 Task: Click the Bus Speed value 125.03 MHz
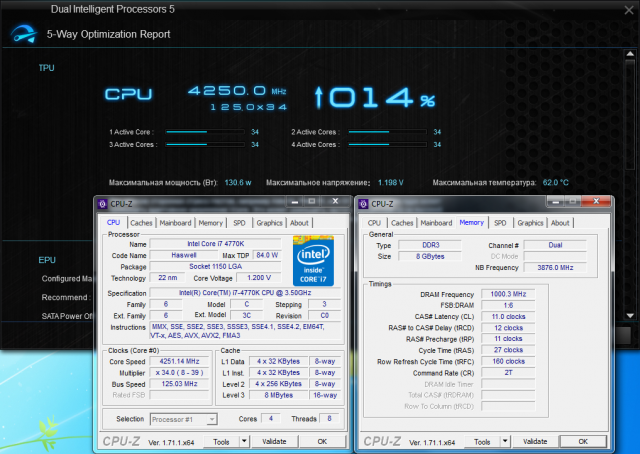pos(179,384)
